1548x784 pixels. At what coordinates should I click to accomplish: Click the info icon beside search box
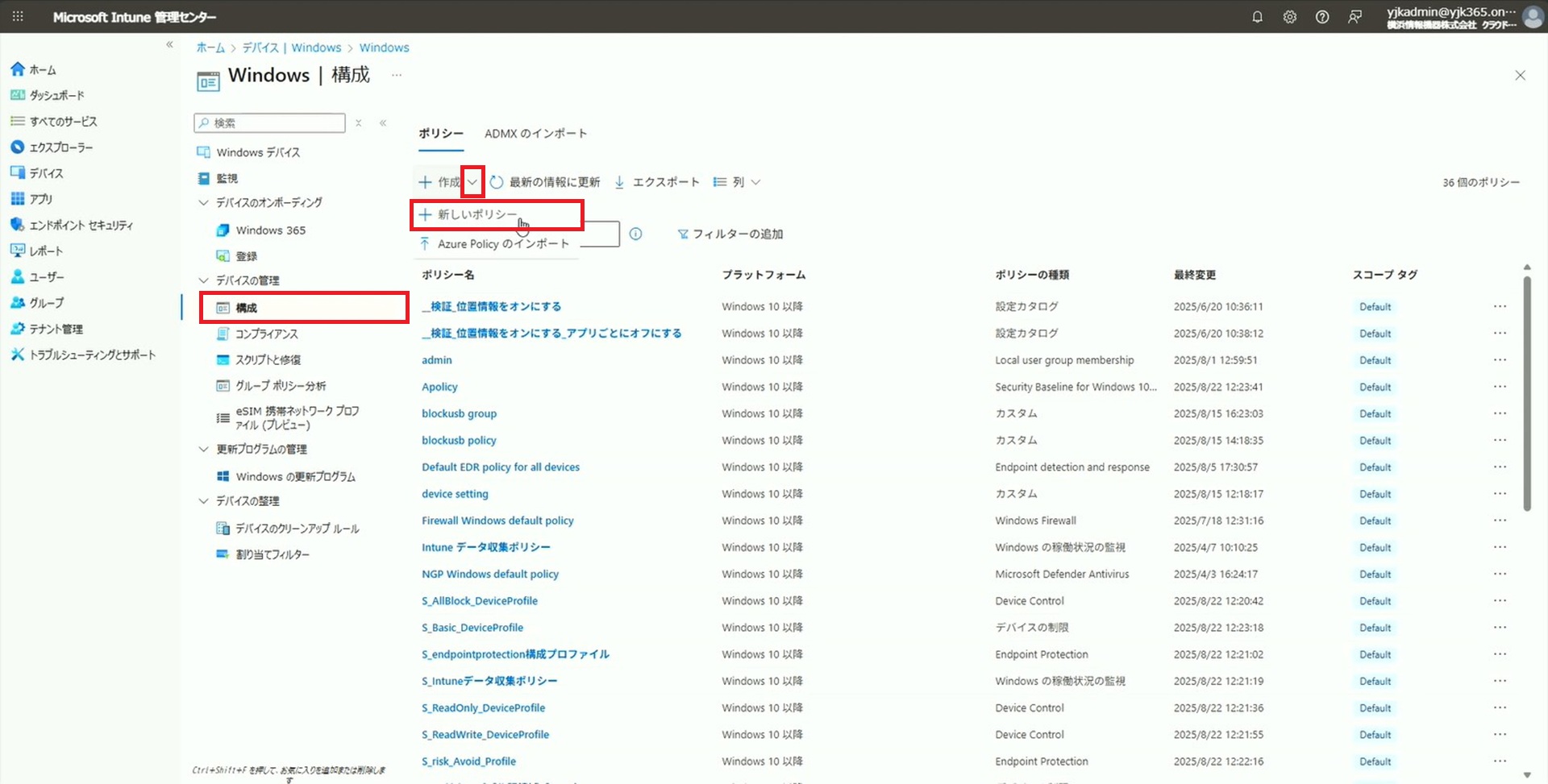635,234
